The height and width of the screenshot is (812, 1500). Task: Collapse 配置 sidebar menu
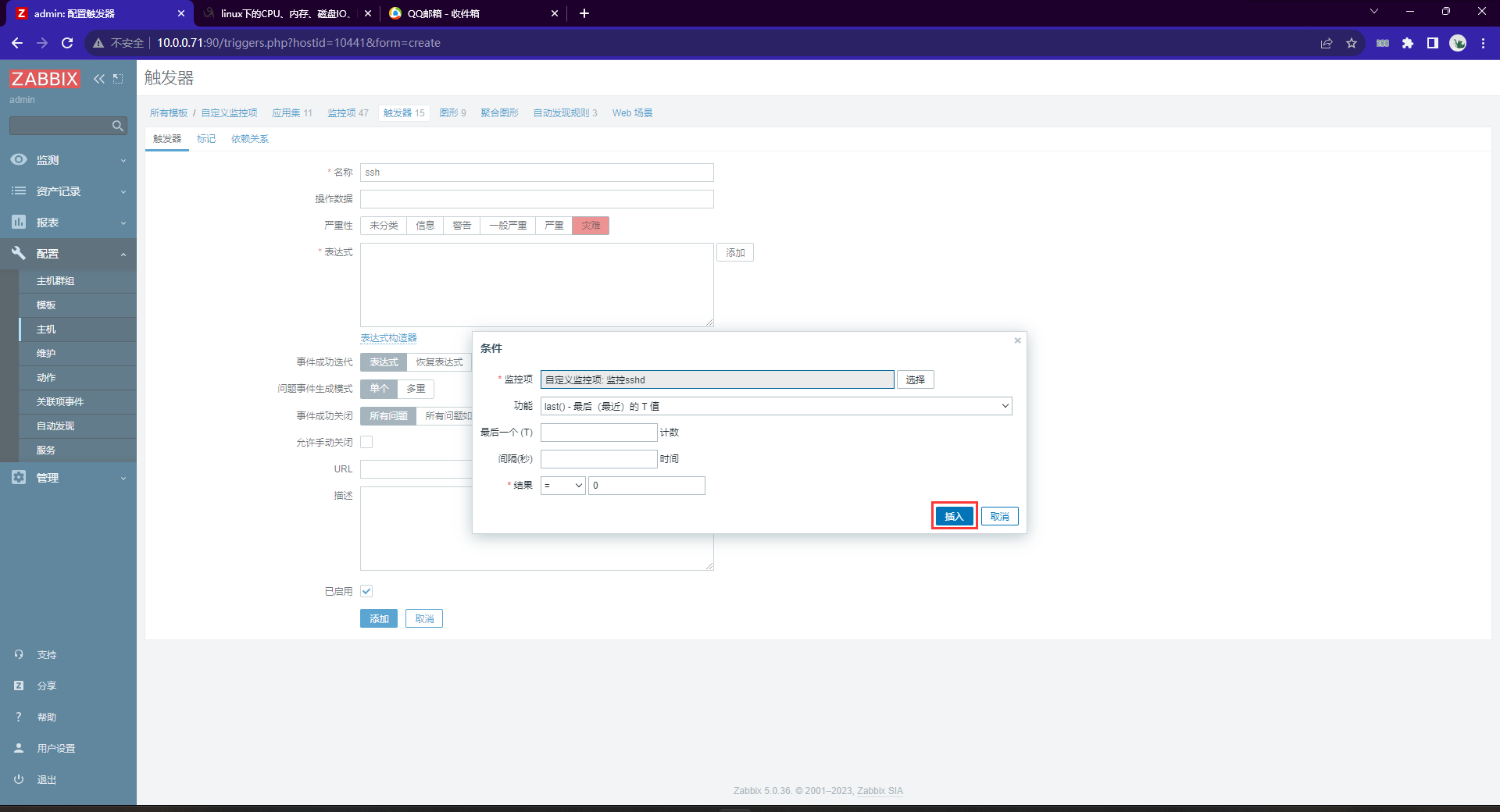click(x=68, y=254)
